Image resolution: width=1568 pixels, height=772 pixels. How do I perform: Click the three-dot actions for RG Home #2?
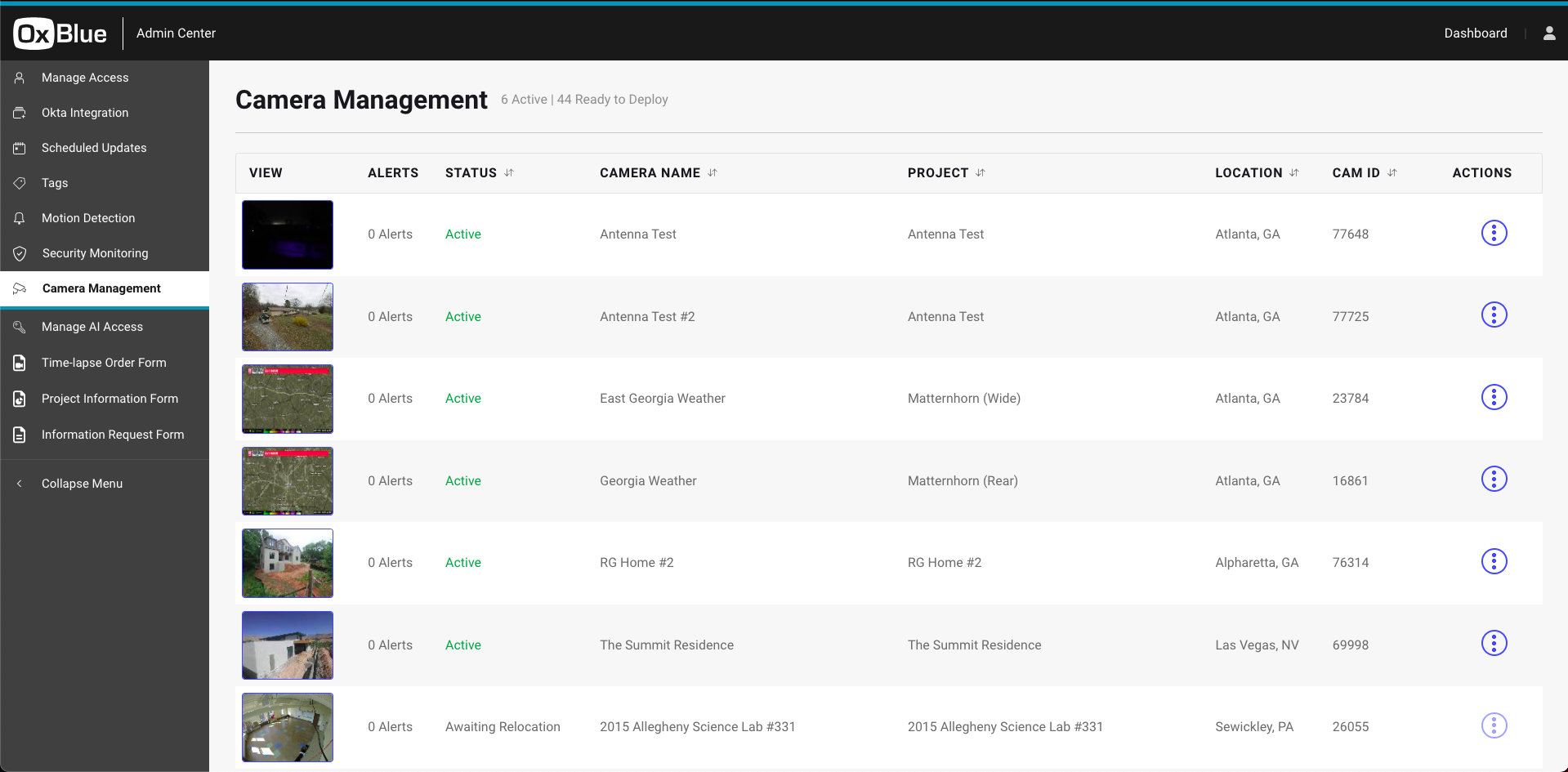point(1494,562)
